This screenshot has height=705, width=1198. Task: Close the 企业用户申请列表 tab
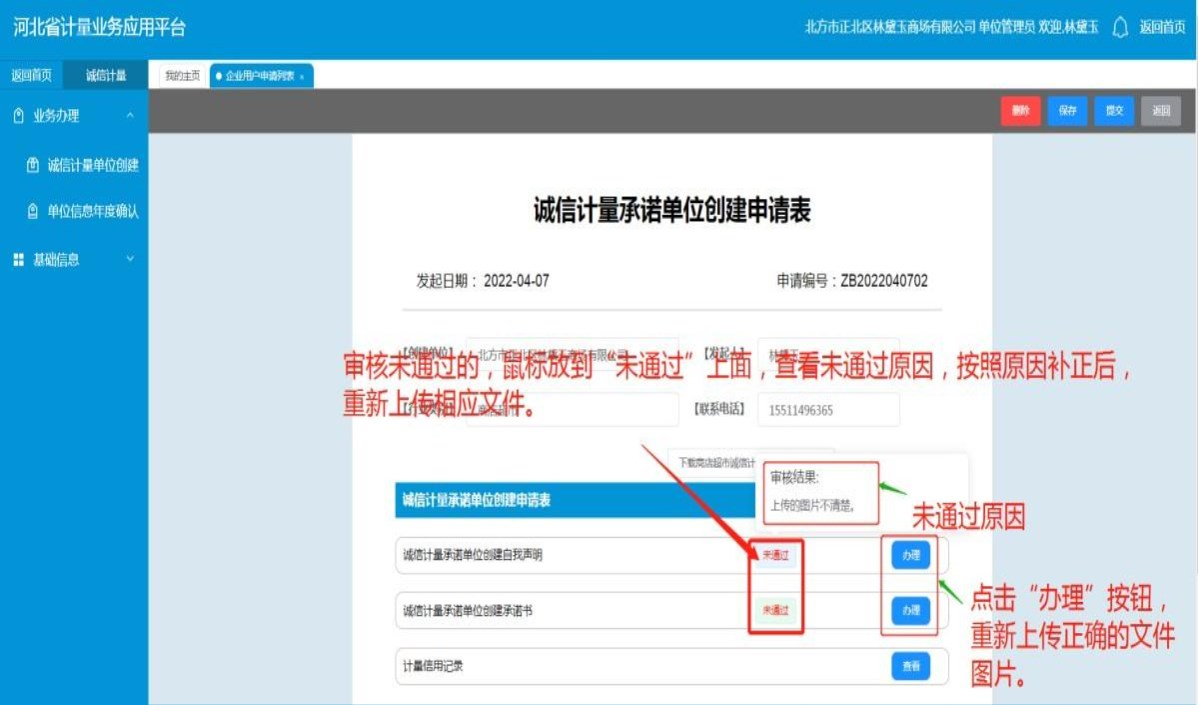coord(302,77)
